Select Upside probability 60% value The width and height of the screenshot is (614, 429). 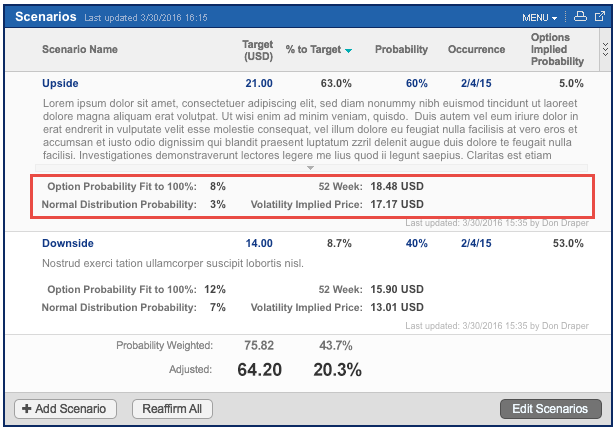pos(416,83)
